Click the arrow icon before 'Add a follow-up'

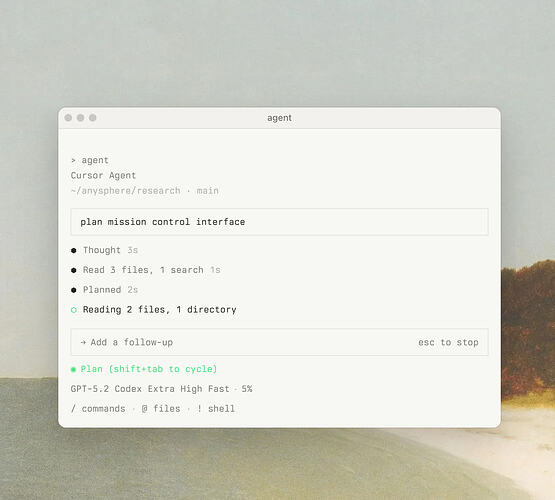[x=83, y=343]
